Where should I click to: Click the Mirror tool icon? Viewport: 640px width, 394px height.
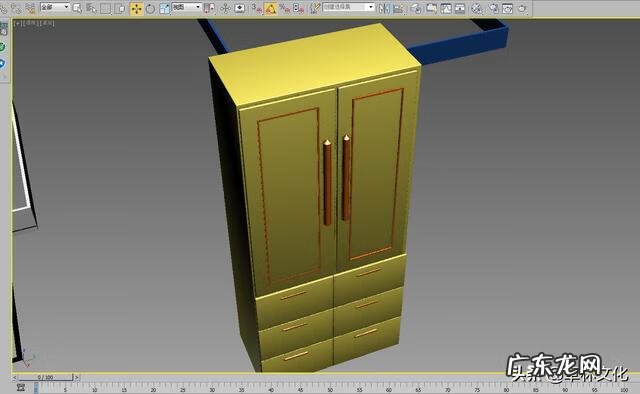[x=384, y=8]
